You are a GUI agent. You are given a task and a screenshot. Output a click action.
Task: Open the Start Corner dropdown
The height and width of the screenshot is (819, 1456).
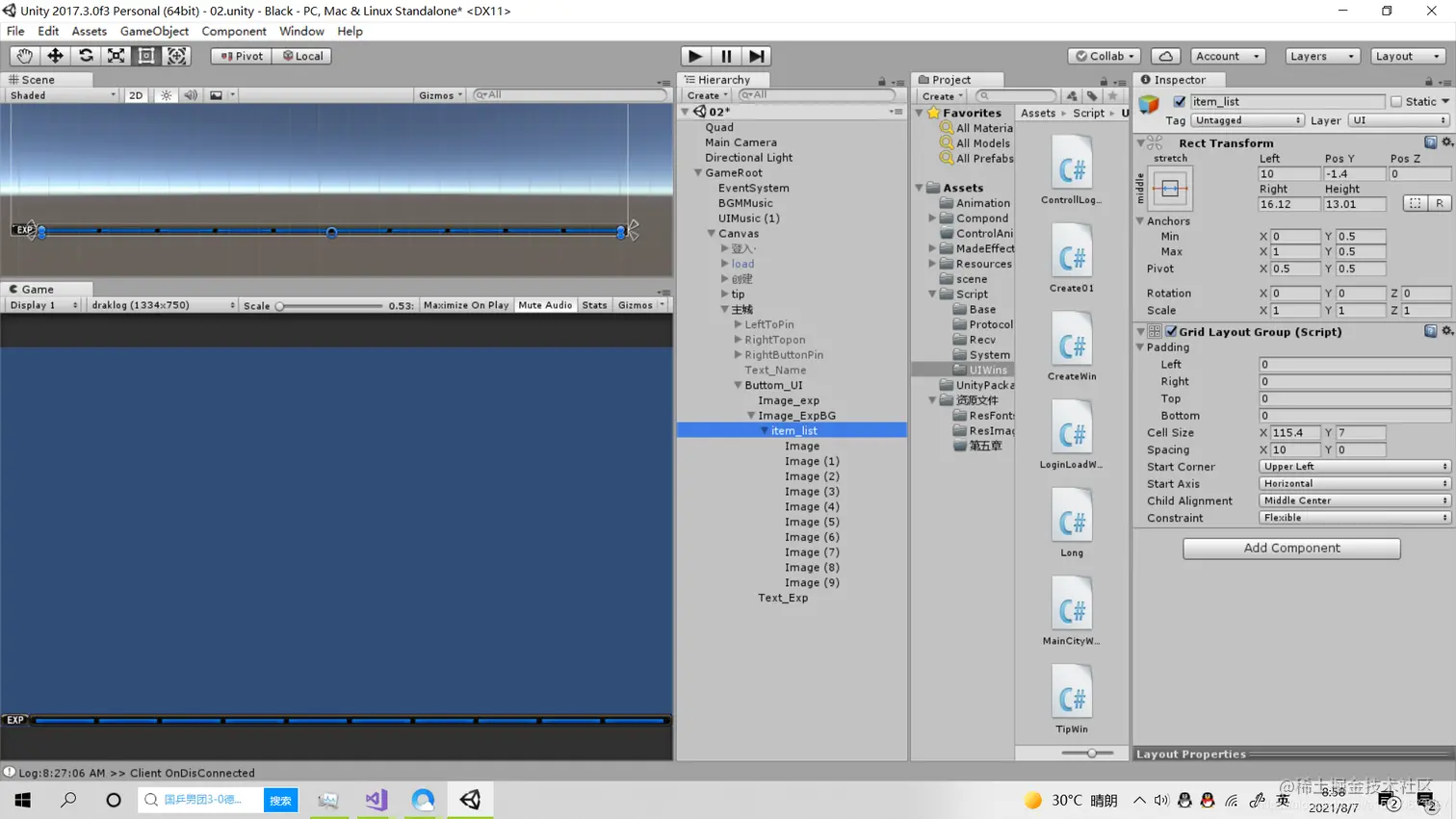(x=1354, y=467)
